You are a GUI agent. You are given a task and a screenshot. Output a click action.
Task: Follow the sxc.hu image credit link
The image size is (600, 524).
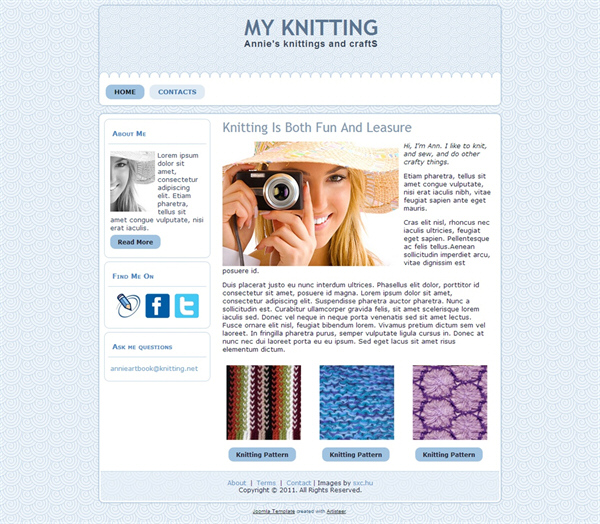tap(363, 483)
